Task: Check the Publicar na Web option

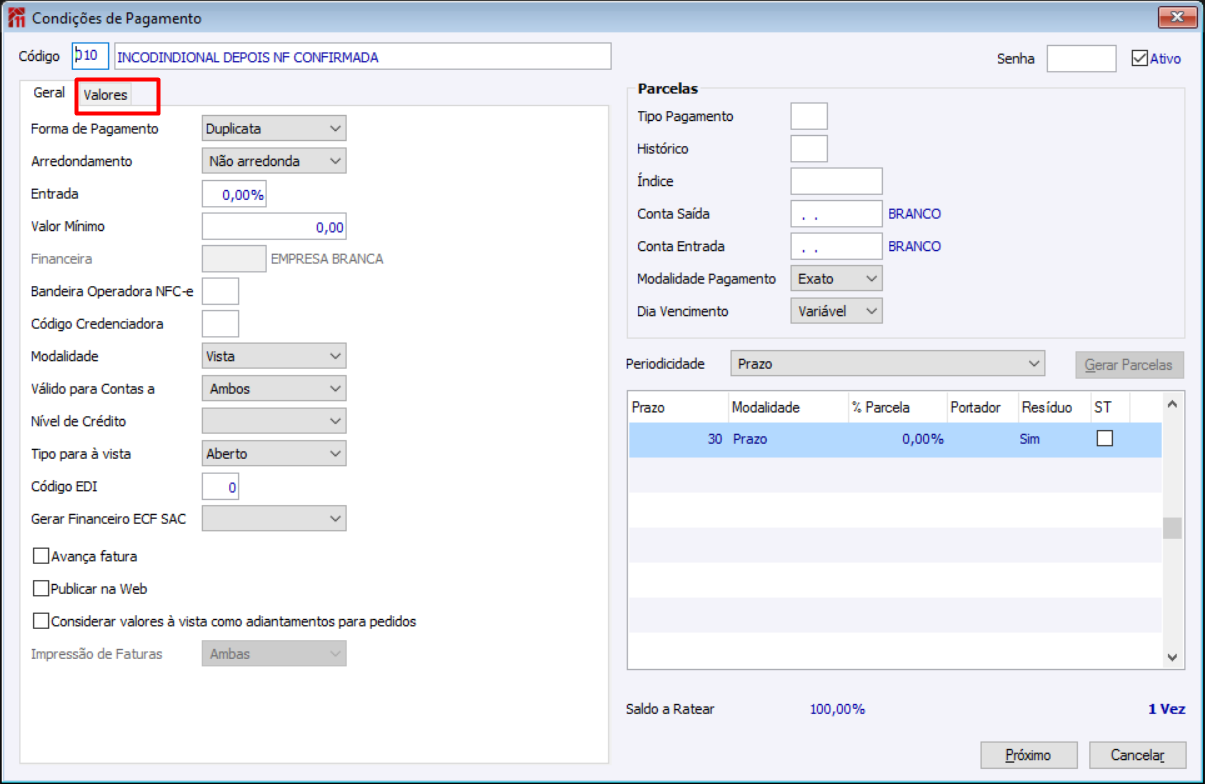Action: pyautogui.click(x=41, y=589)
